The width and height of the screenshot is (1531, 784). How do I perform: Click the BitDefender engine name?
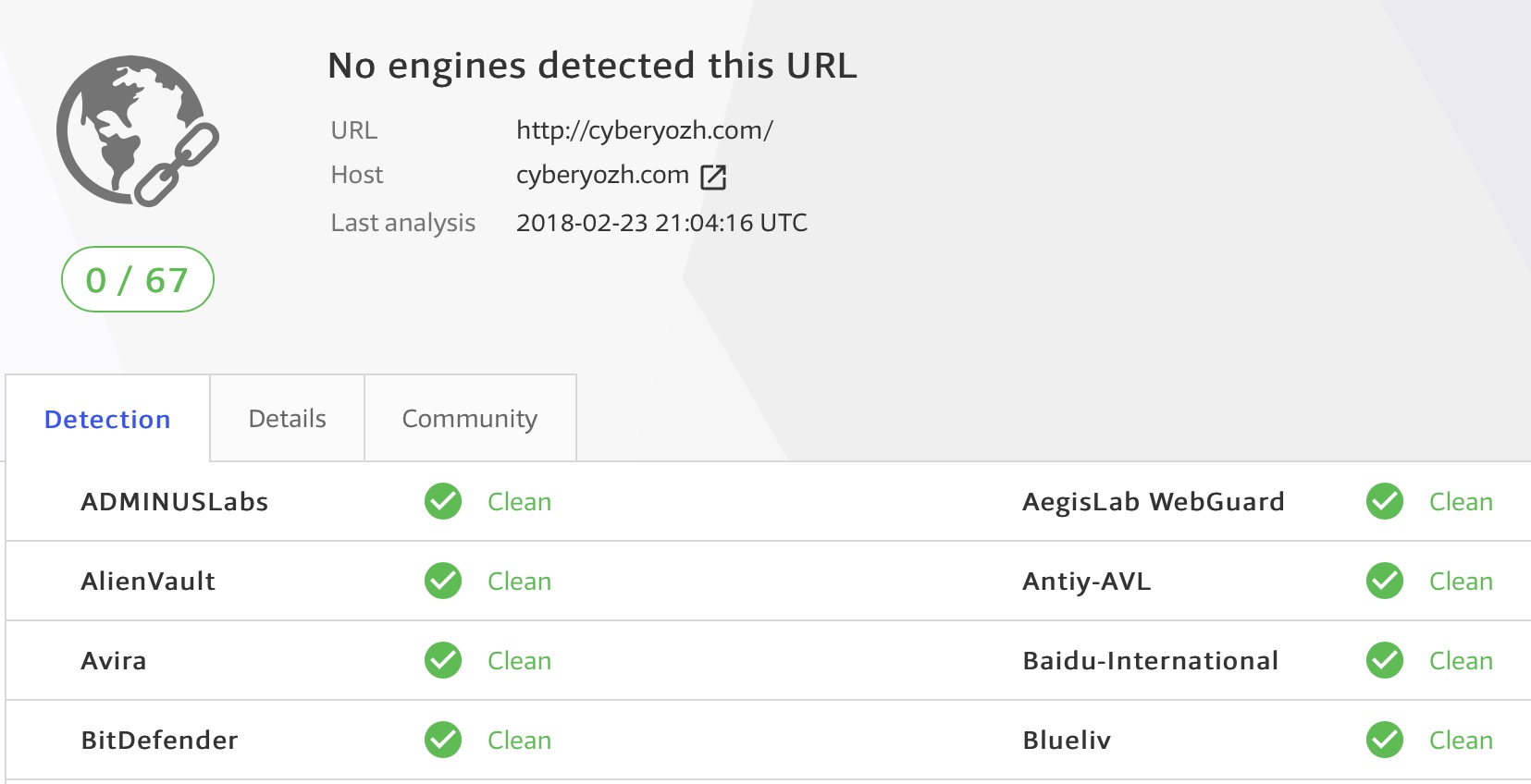[x=159, y=741]
